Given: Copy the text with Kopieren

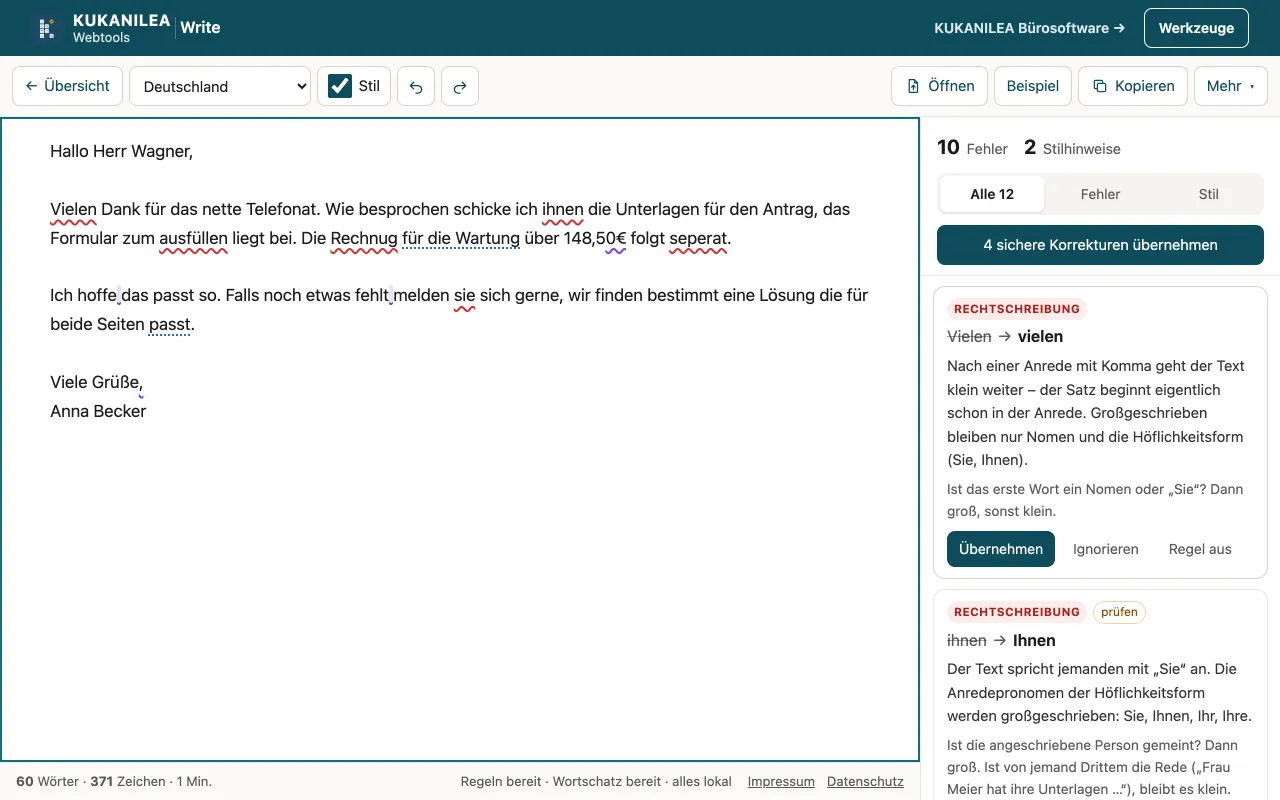Looking at the screenshot, I should 1133,86.
